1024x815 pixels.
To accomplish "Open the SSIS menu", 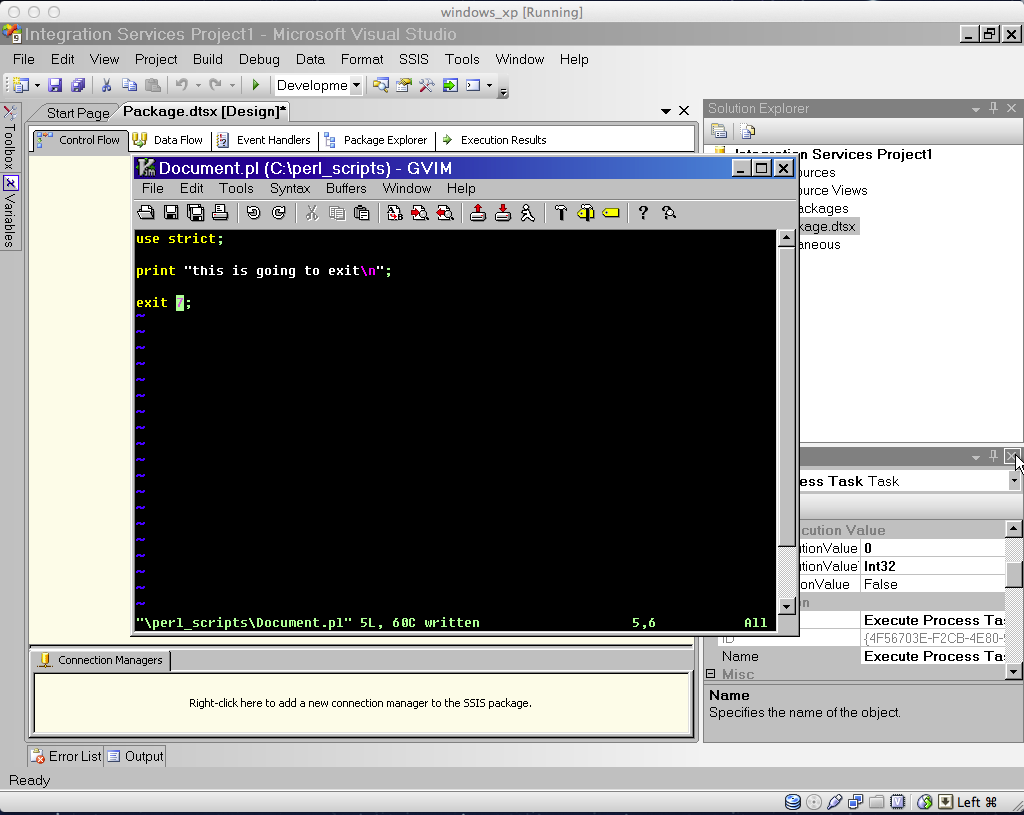I will (x=413, y=59).
